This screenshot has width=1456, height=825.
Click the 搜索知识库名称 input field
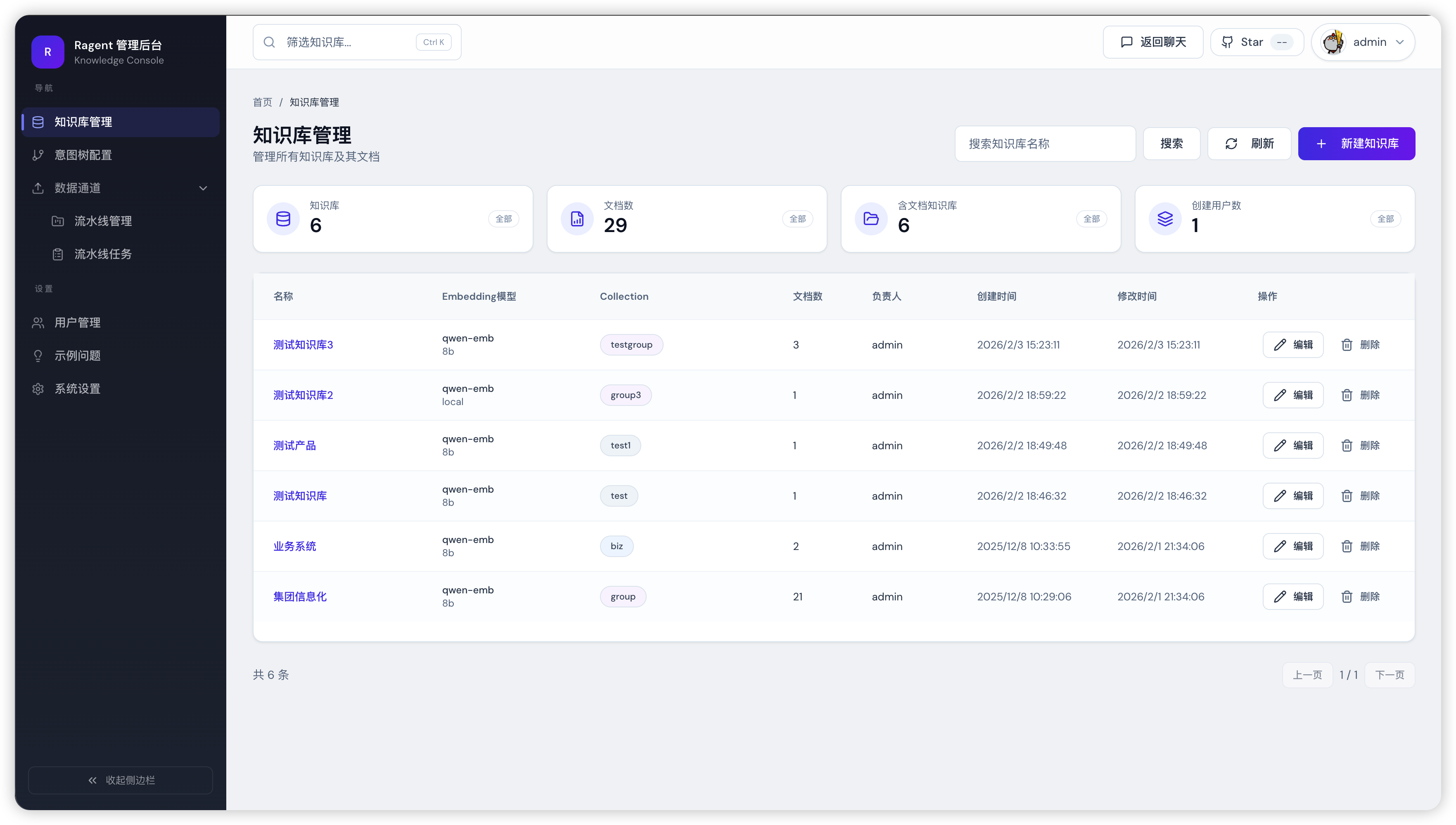click(1045, 144)
